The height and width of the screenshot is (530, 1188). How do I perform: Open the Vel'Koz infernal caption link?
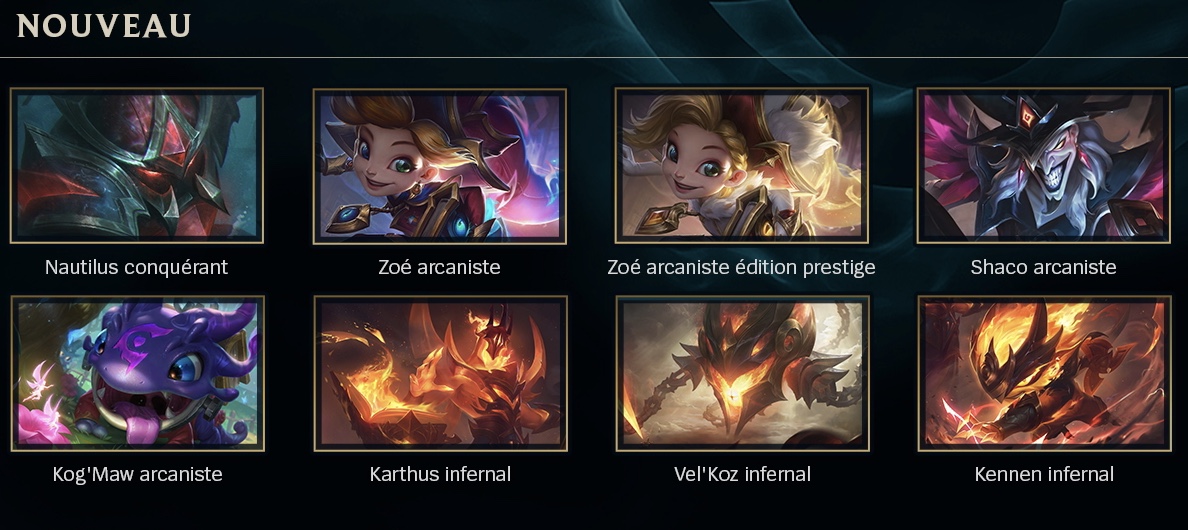742,474
